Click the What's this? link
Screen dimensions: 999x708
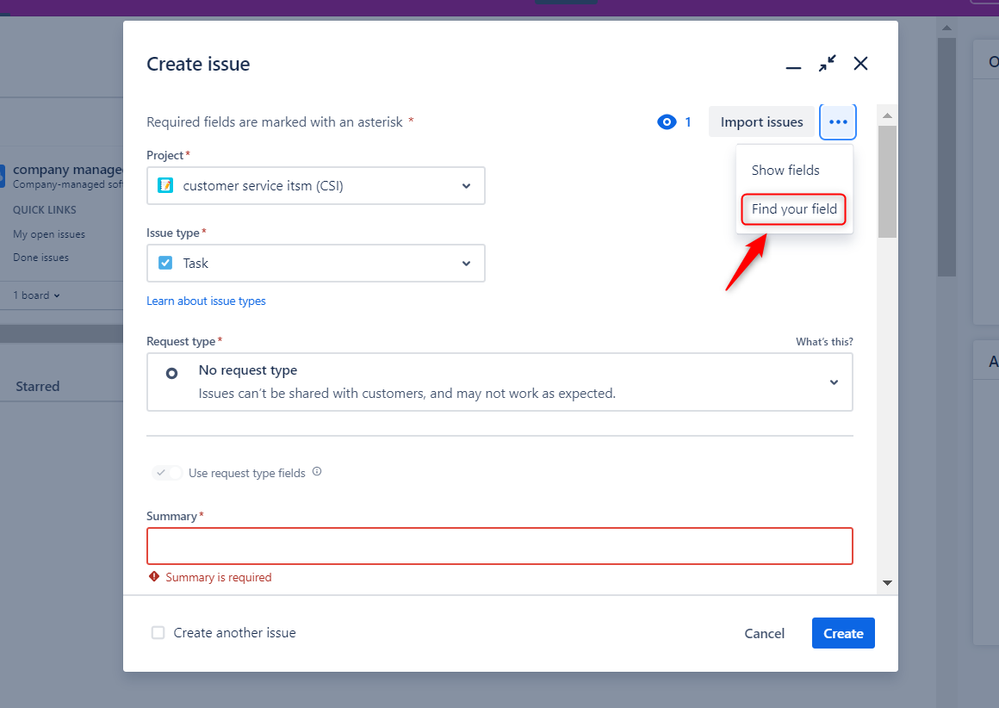pyautogui.click(x=824, y=342)
